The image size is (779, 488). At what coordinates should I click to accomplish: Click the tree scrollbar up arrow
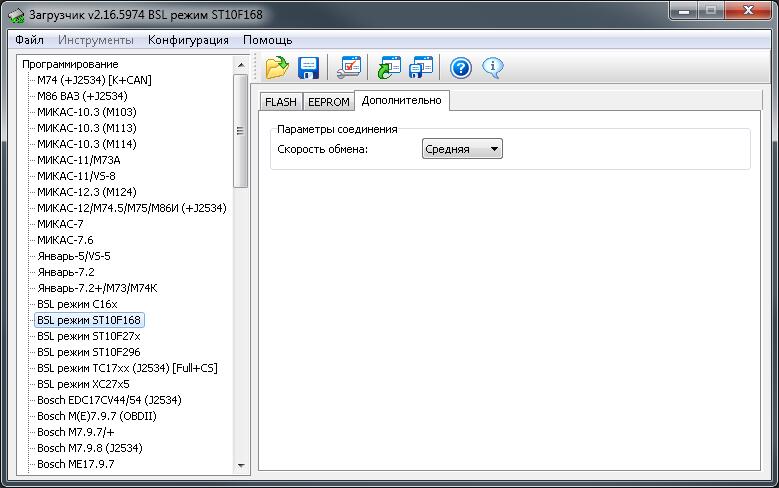(x=241, y=65)
